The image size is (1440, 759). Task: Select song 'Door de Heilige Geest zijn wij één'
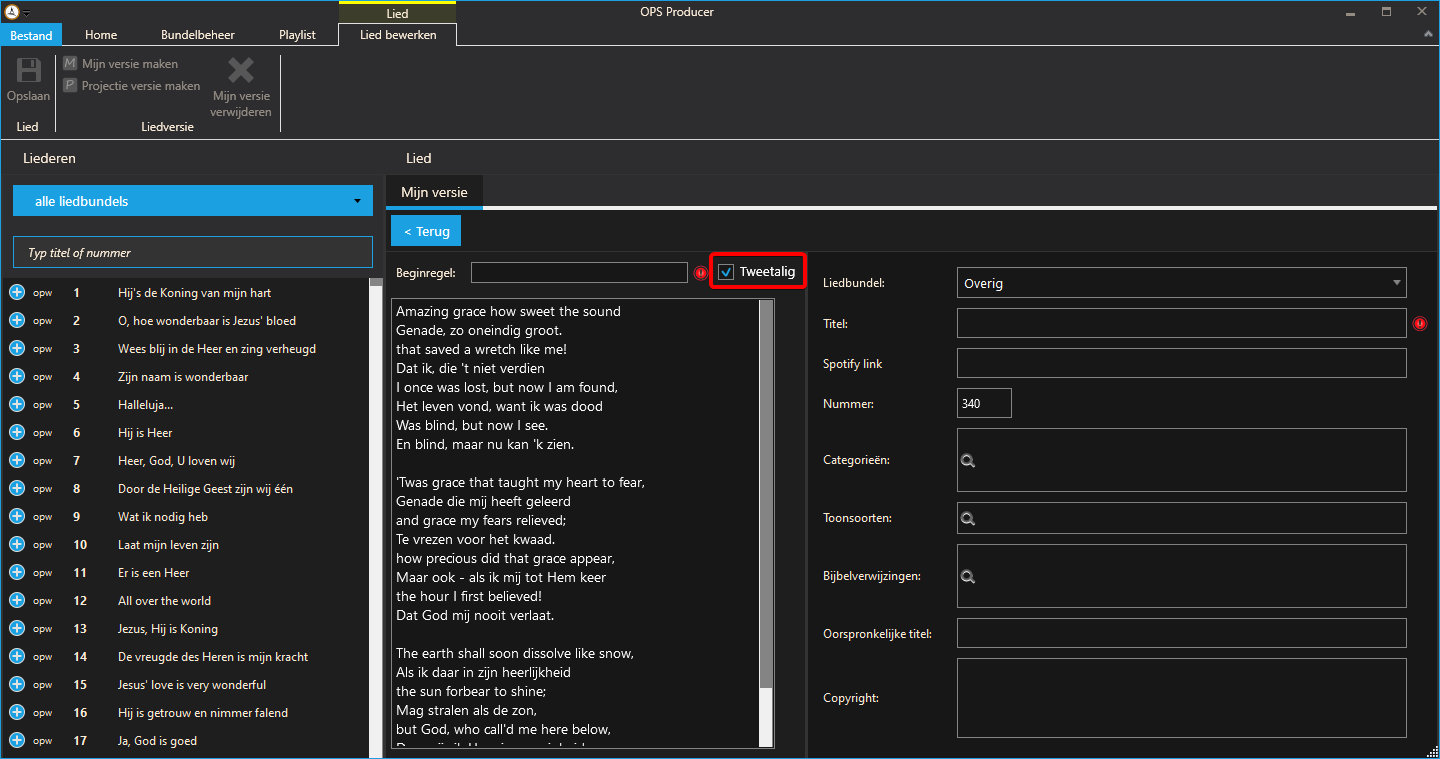tap(205, 489)
